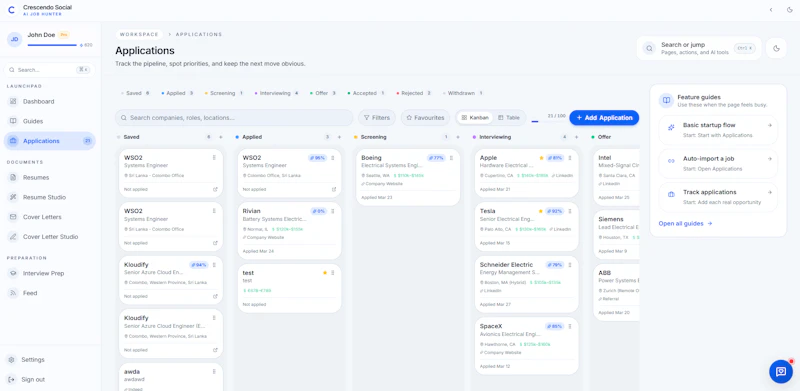Open menu dots on Boeing card
The image size is (800, 391).
(451, 158)
